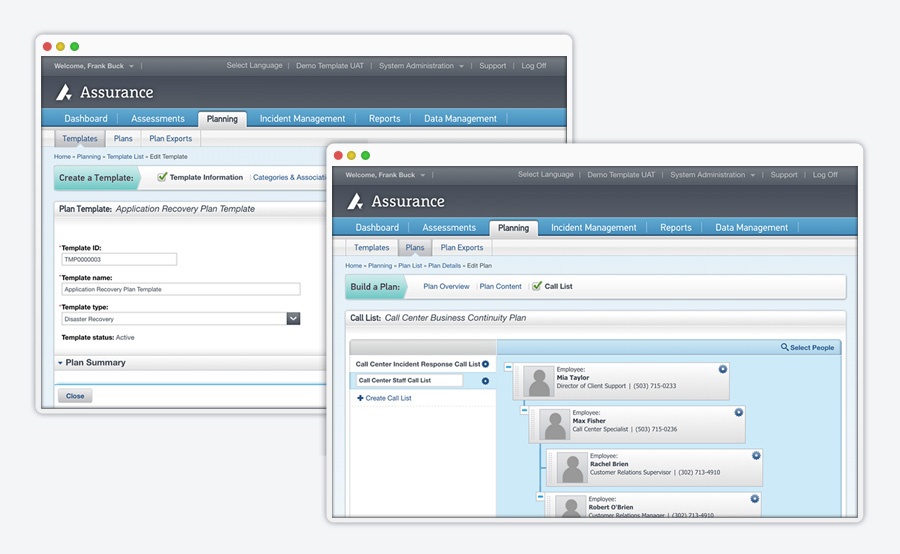The image size is (900, 554).
Task: Collapse Max Fisher's call tree branch
Action: click(x=524, y=409)
